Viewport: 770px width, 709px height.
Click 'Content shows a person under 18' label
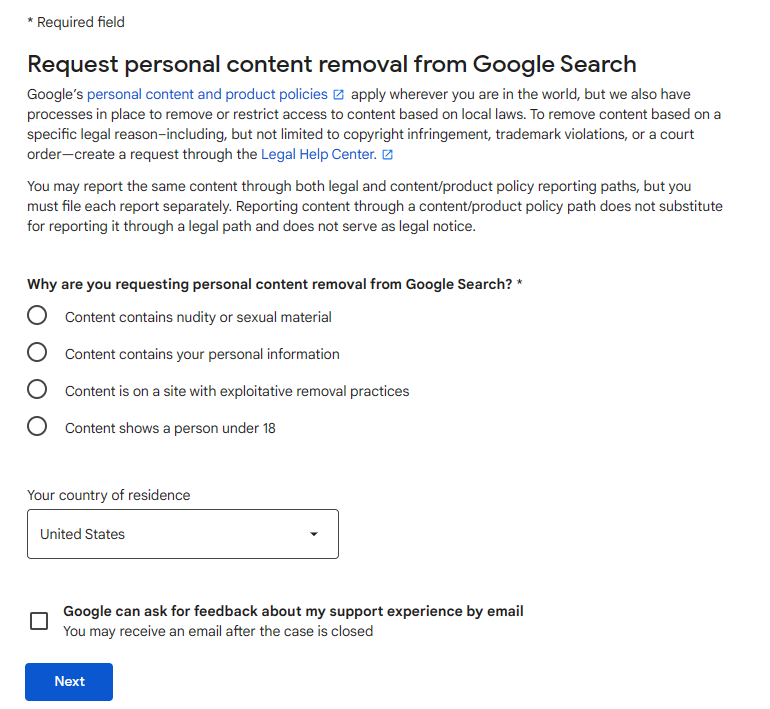170,428
